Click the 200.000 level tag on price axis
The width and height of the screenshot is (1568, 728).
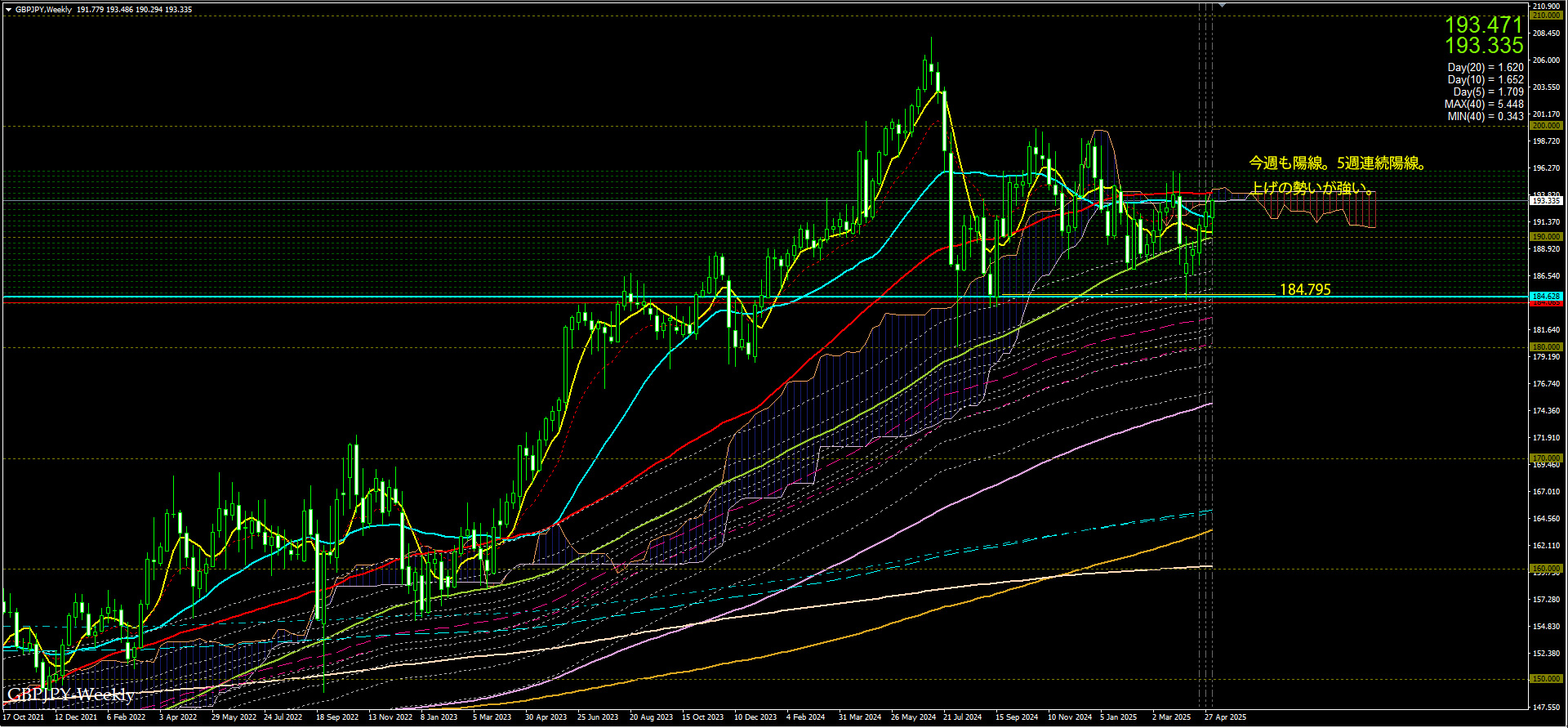(x=1546, y=126)
